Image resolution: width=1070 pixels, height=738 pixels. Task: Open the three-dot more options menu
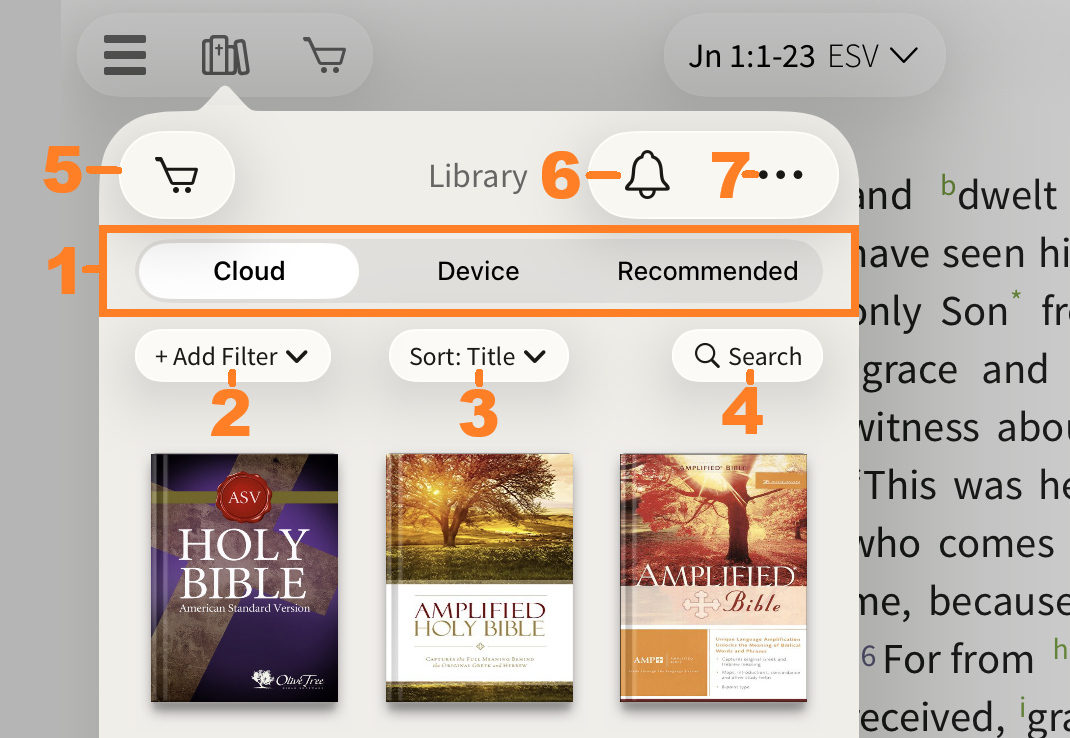pos(781,176)
